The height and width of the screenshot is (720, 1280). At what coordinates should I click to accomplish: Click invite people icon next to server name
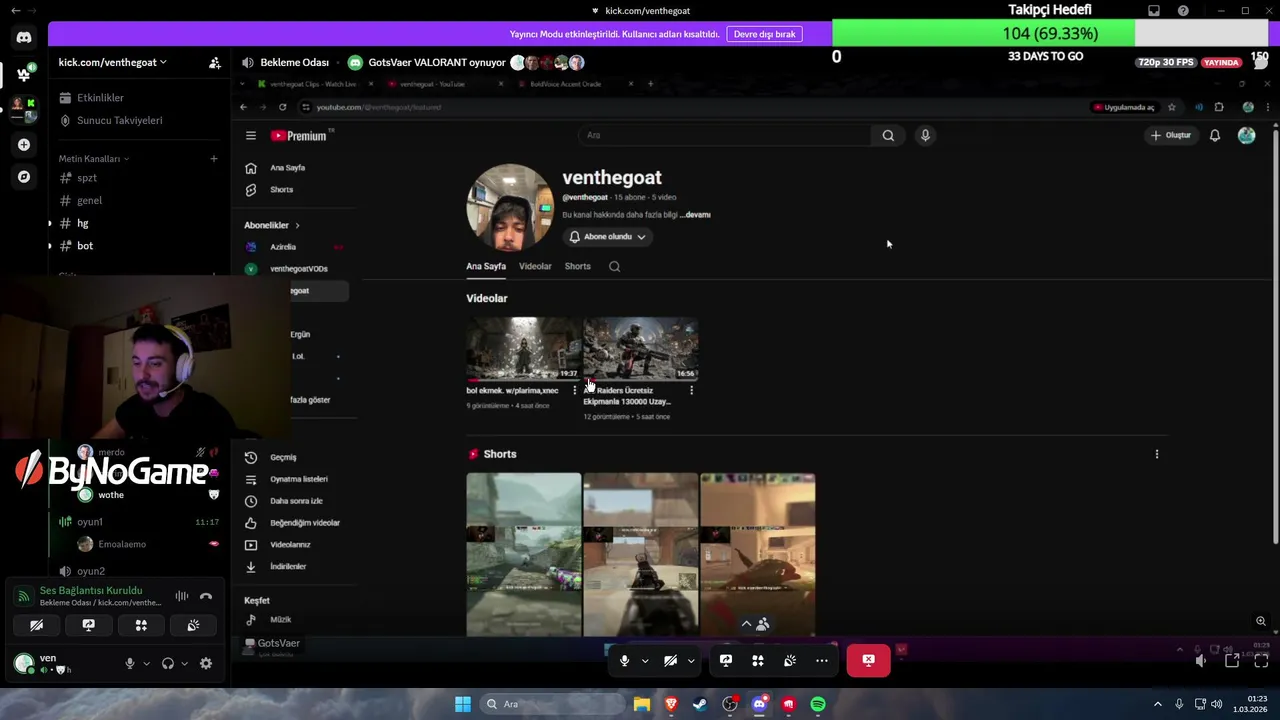[214, 62]
